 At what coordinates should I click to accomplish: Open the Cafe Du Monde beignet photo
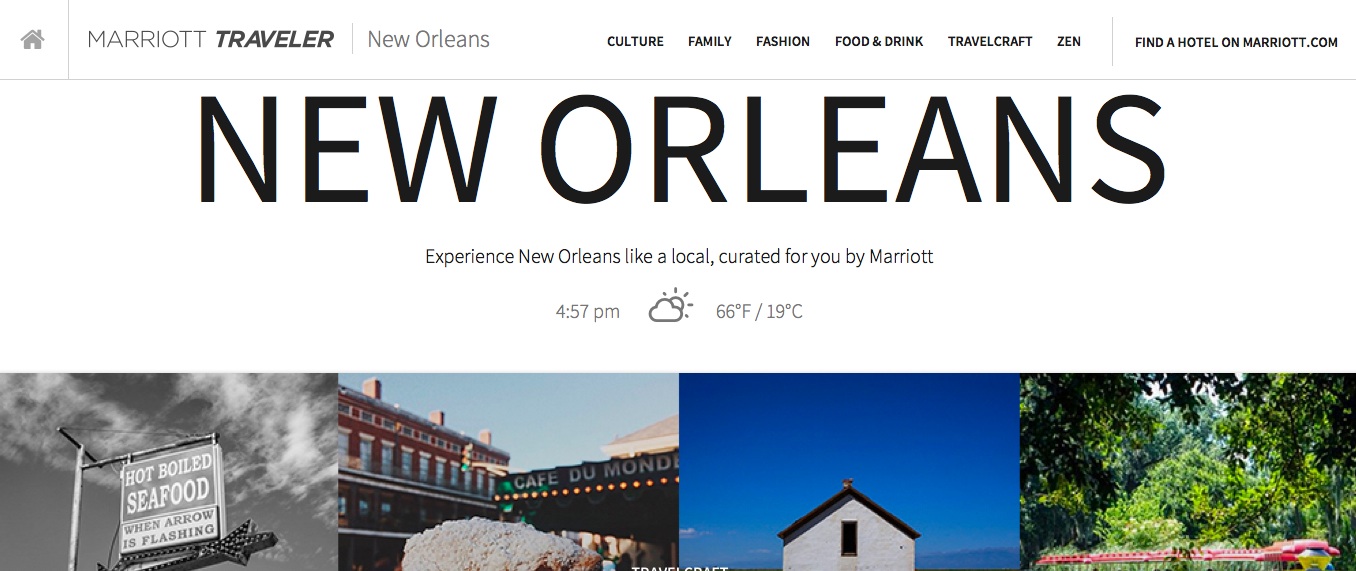coord(508,472)
